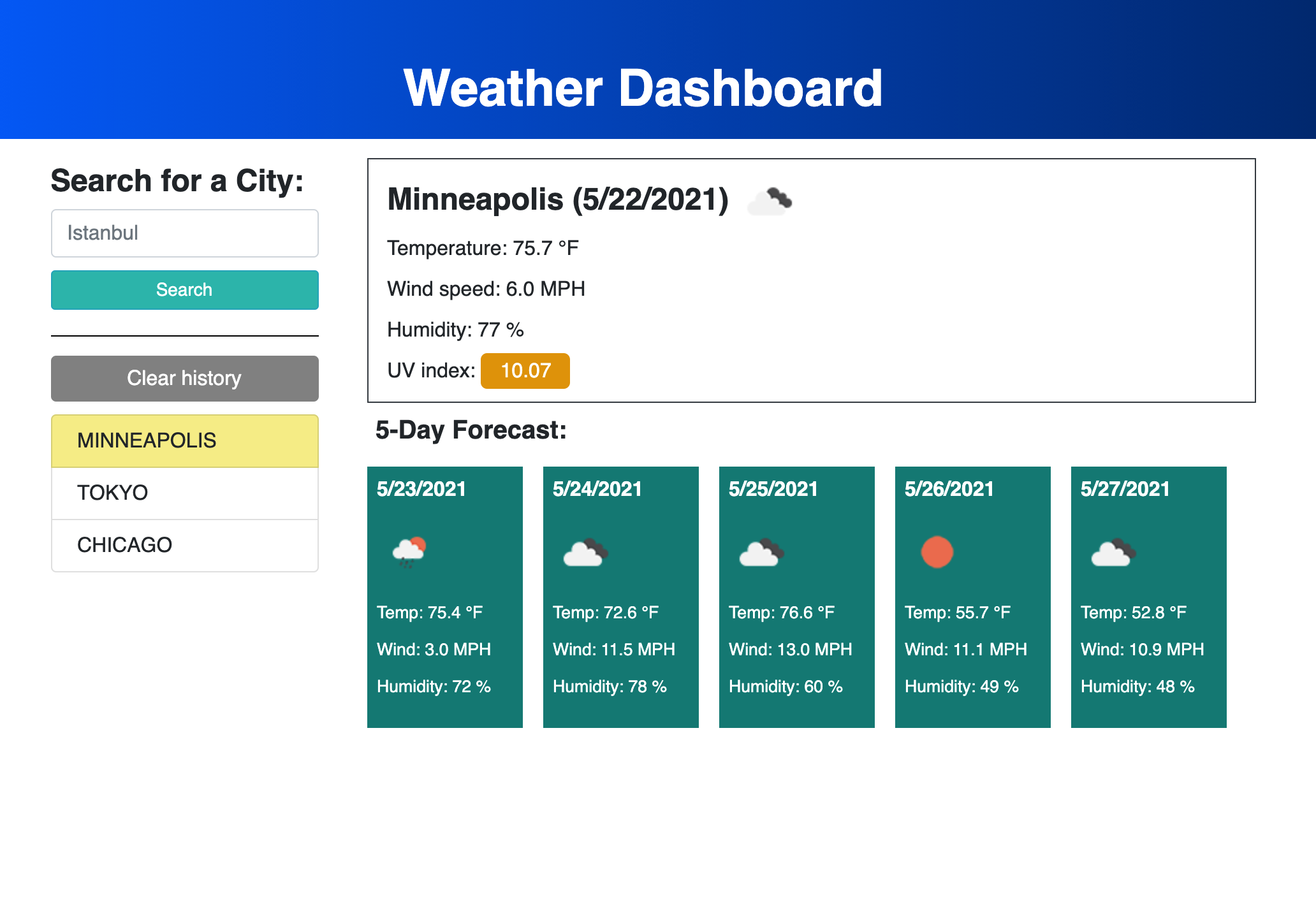Select the clouds icon on 5/25/2021 card
The image size is (1316, 923).
[x=761, y=552]
